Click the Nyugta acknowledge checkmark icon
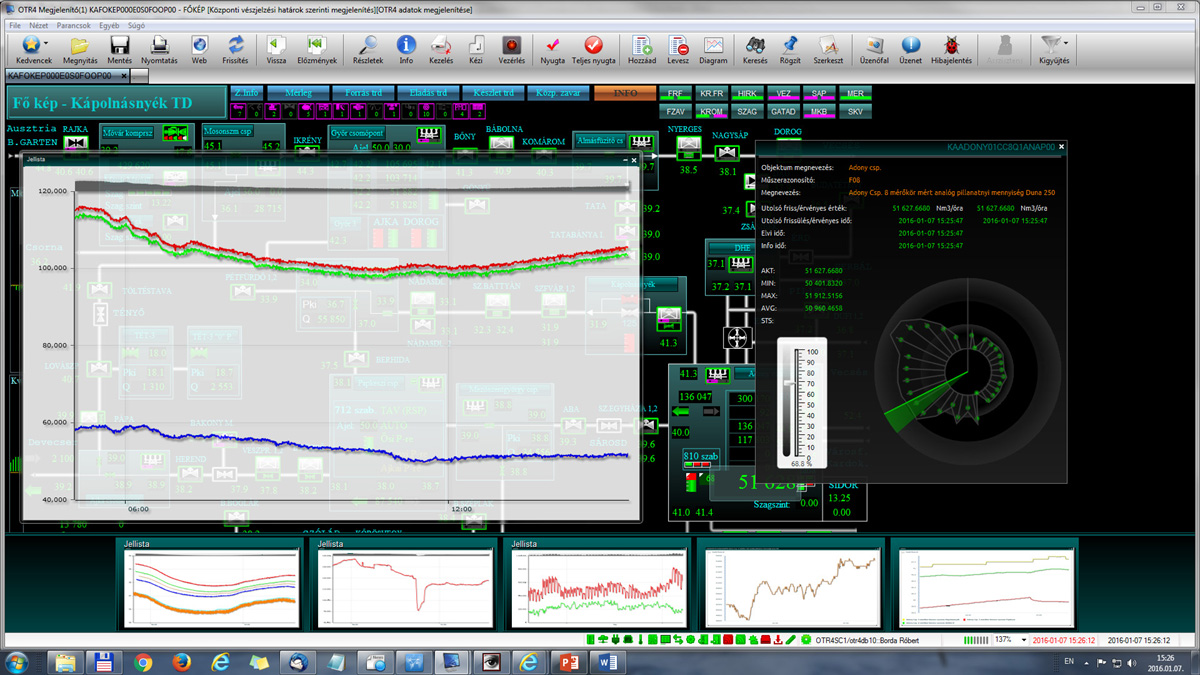 point(552,49)
